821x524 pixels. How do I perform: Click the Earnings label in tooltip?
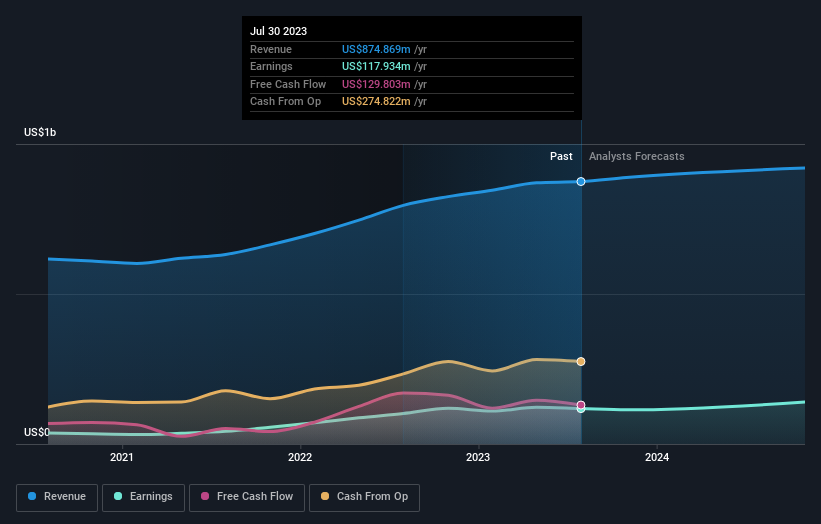click(x=271, y=66)
